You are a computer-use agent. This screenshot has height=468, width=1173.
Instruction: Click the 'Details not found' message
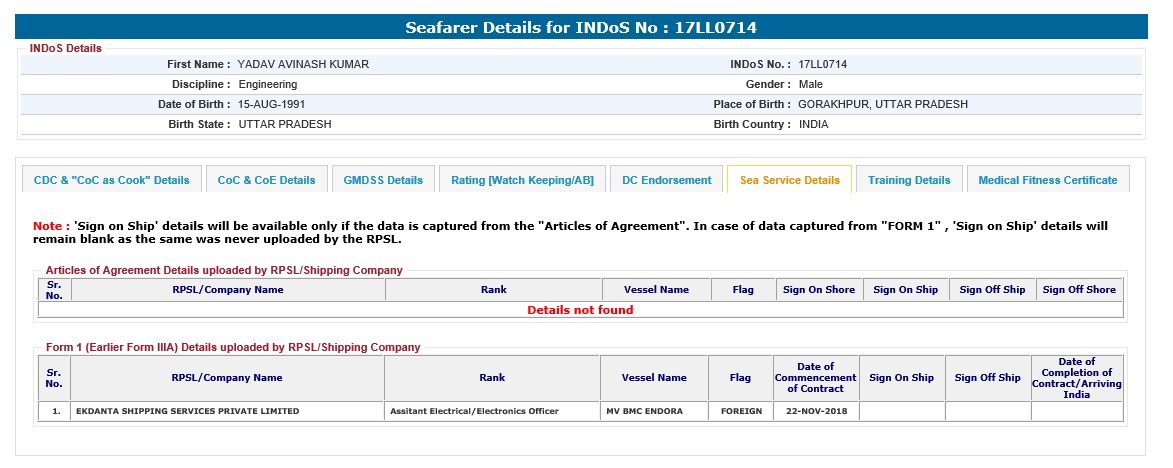[580, 310]
